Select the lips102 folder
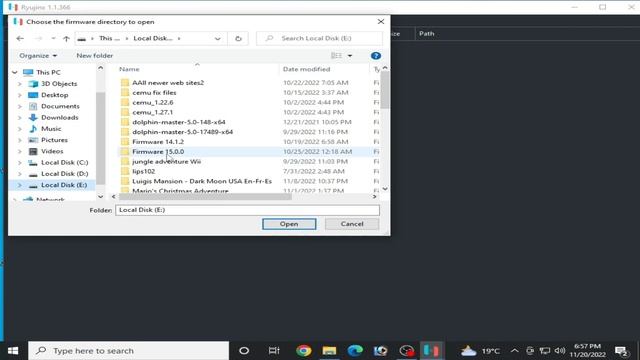 (143, 171)
